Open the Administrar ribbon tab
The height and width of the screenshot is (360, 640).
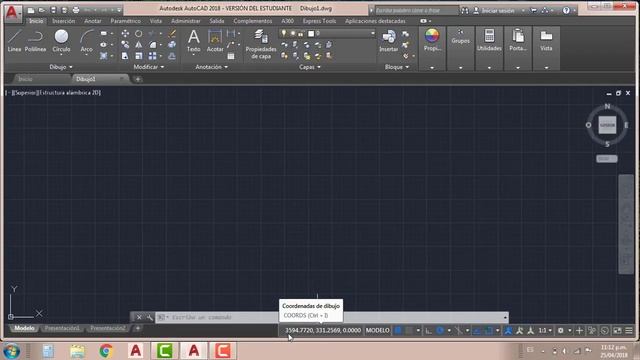[x=186, y=21]
